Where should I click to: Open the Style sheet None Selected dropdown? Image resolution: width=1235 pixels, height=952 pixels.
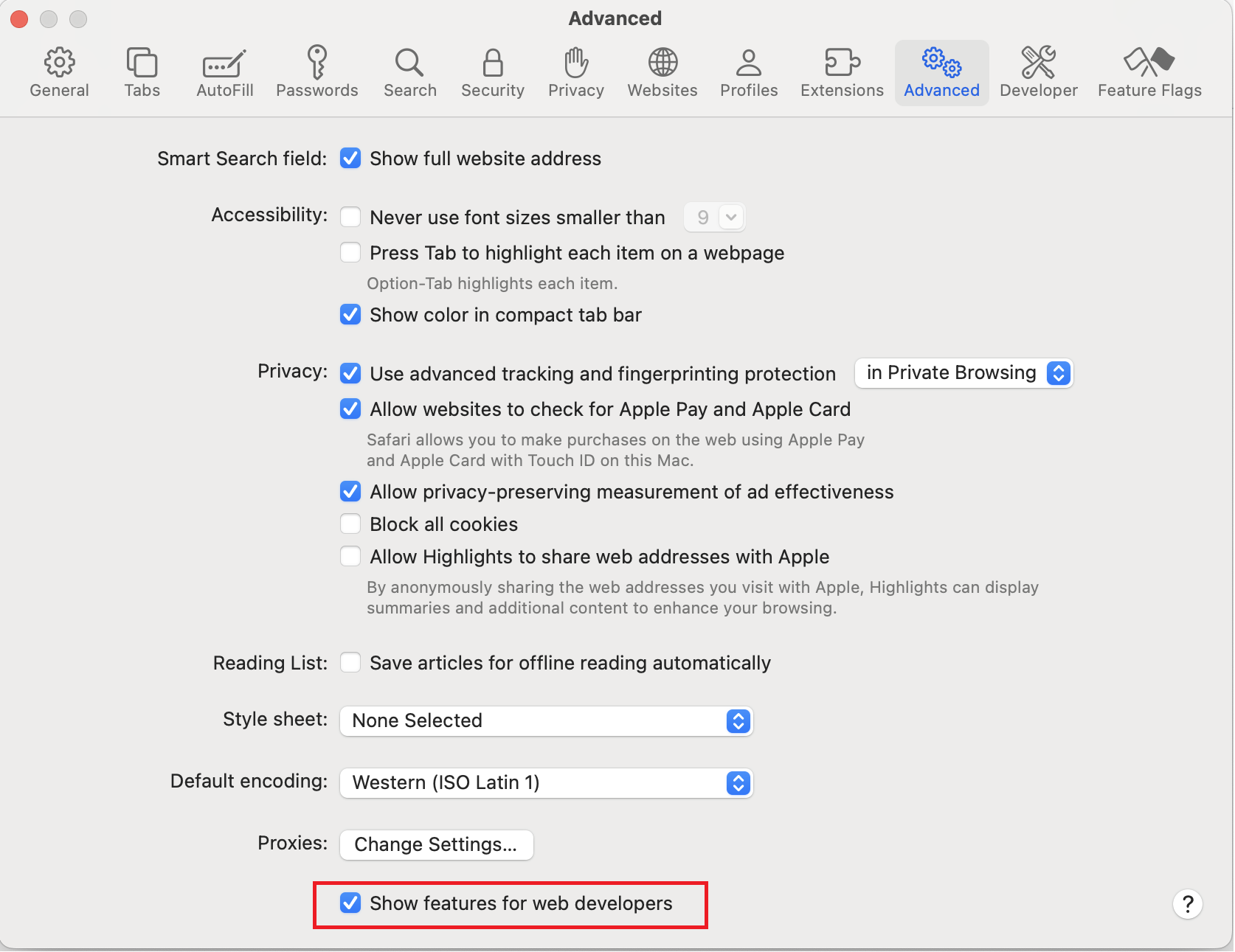[x=546, y=721]
